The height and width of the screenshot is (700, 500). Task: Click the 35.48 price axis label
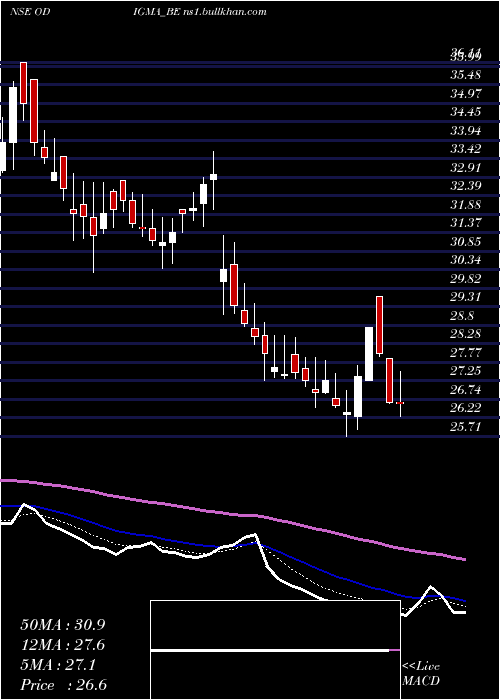click(465, 75)
